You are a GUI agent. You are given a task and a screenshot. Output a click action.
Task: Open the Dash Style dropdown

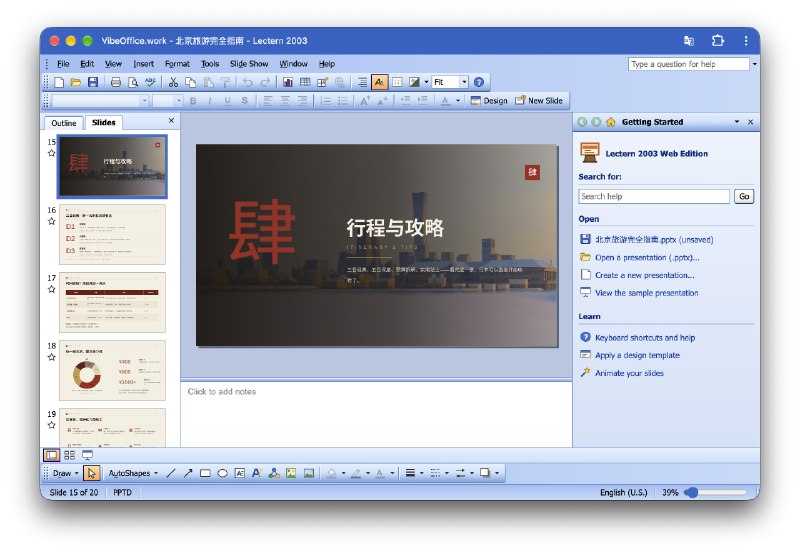(x=439, y=473)
